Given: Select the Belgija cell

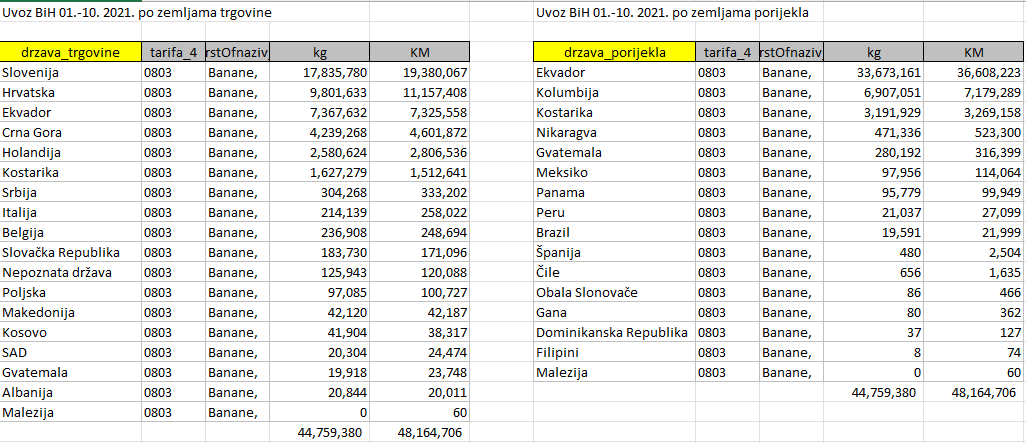Looking at the screenshot, I should 71,233.
